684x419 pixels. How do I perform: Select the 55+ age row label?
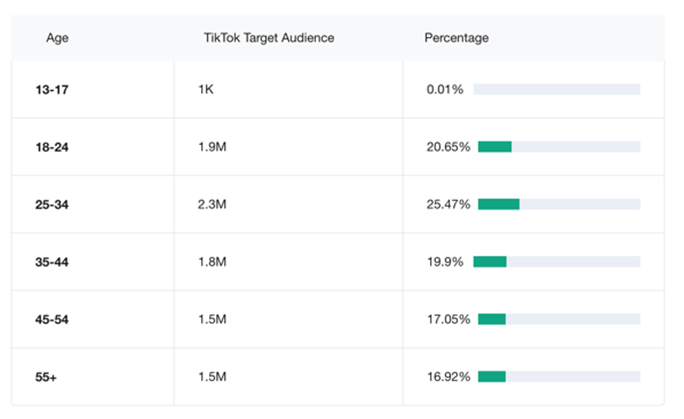(x=47, y=376)
